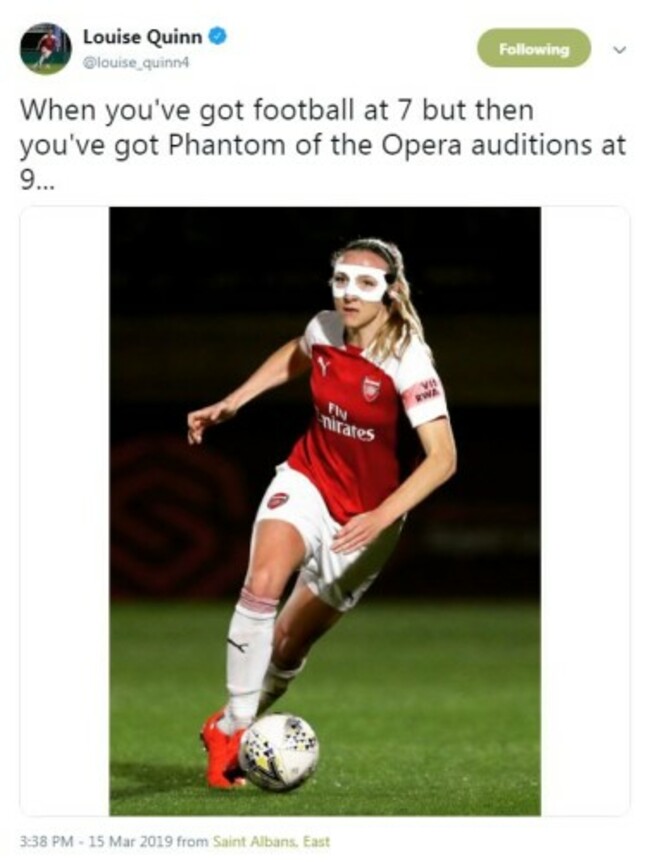
Task: Open the tweet options chevron menu
Action: point(619,49)
